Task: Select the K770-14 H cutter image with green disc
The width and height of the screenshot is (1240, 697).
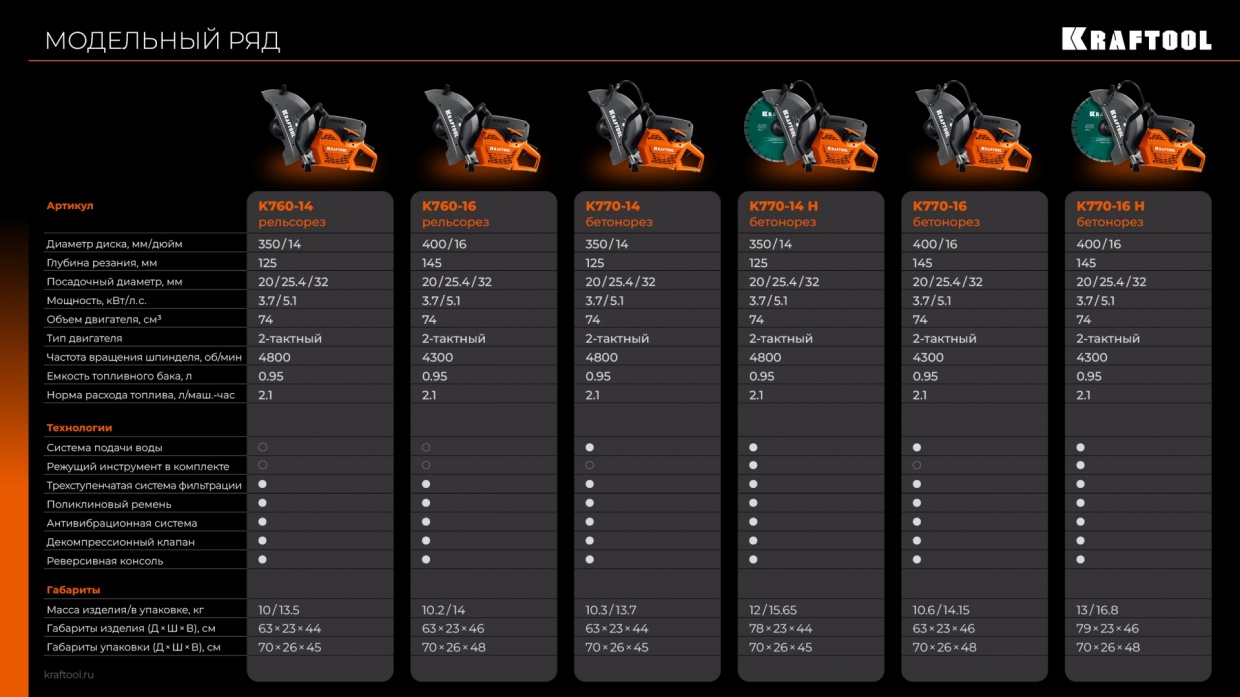Action: [x=812, y=130]
